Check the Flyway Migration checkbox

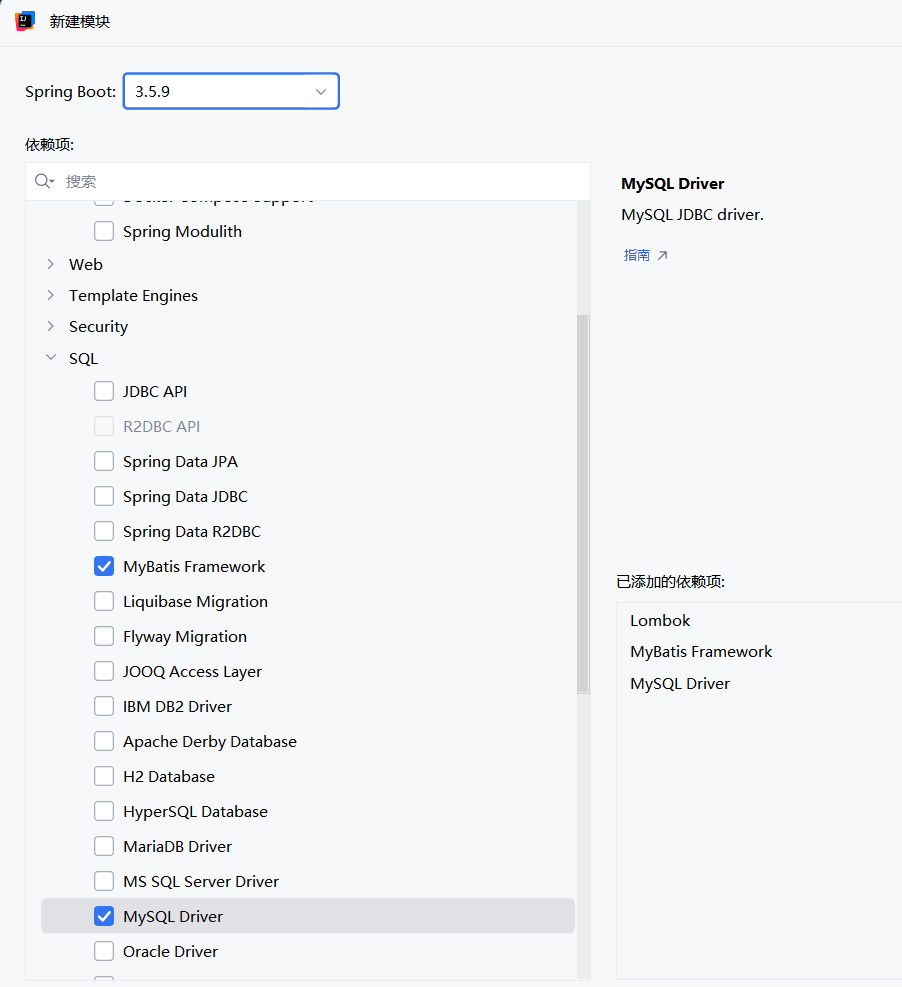pyautogui.click(x=104, y=636)
